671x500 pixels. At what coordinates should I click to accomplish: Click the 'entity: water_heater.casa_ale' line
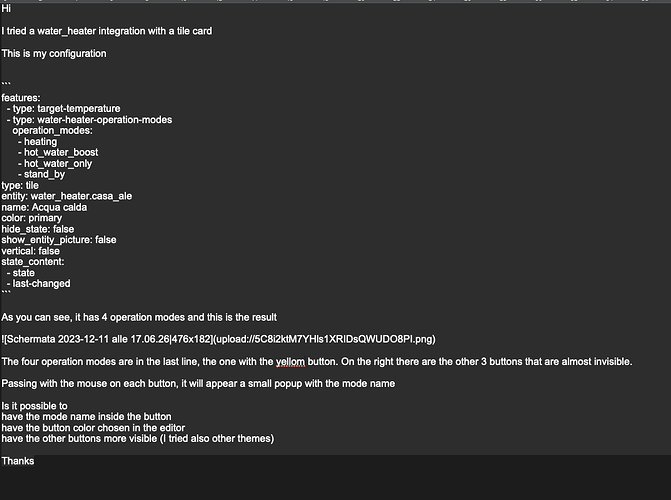pyautogui.click(x=67, y=196)
